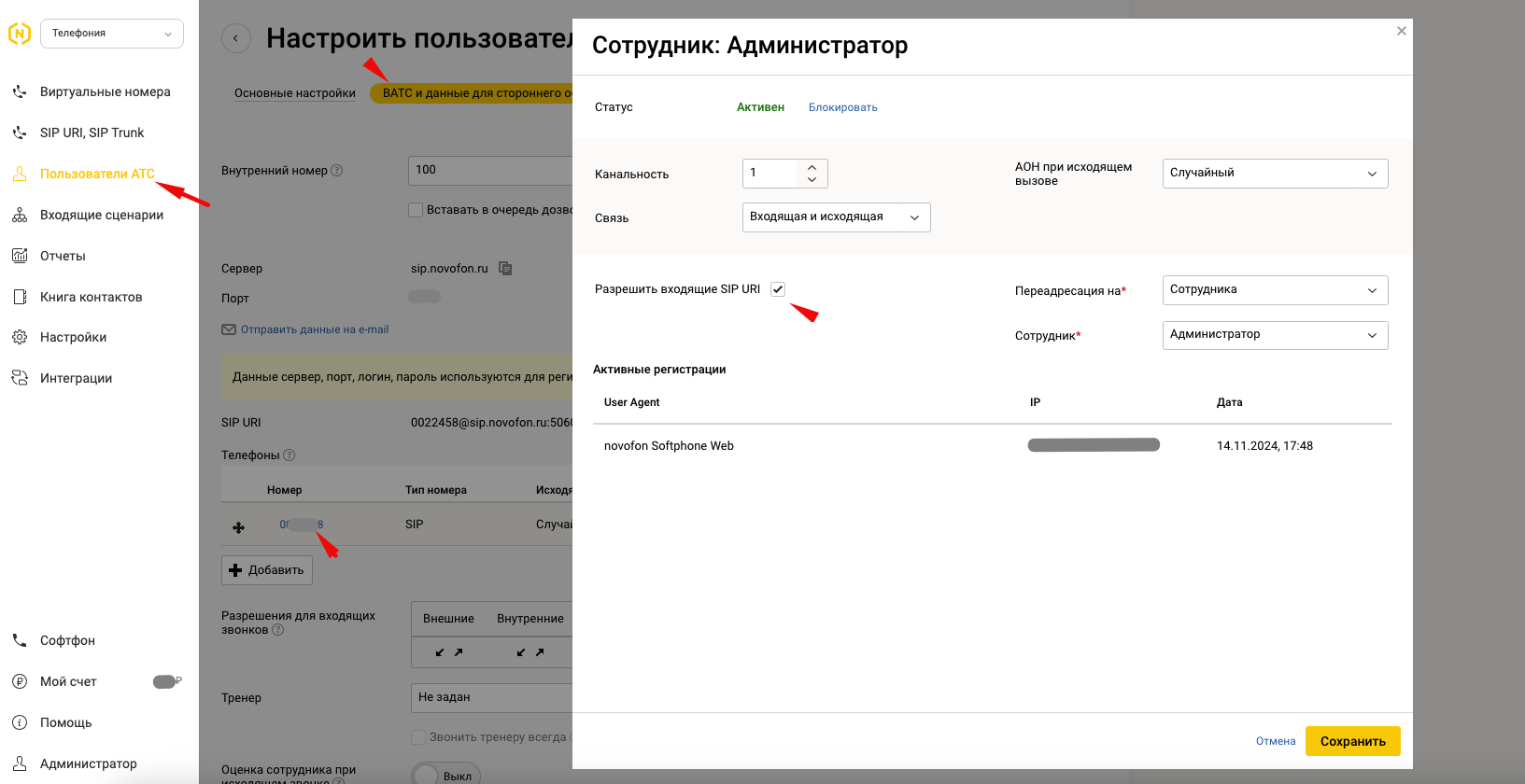Click the help icon beside Внутренний номер

coord(337,171)
